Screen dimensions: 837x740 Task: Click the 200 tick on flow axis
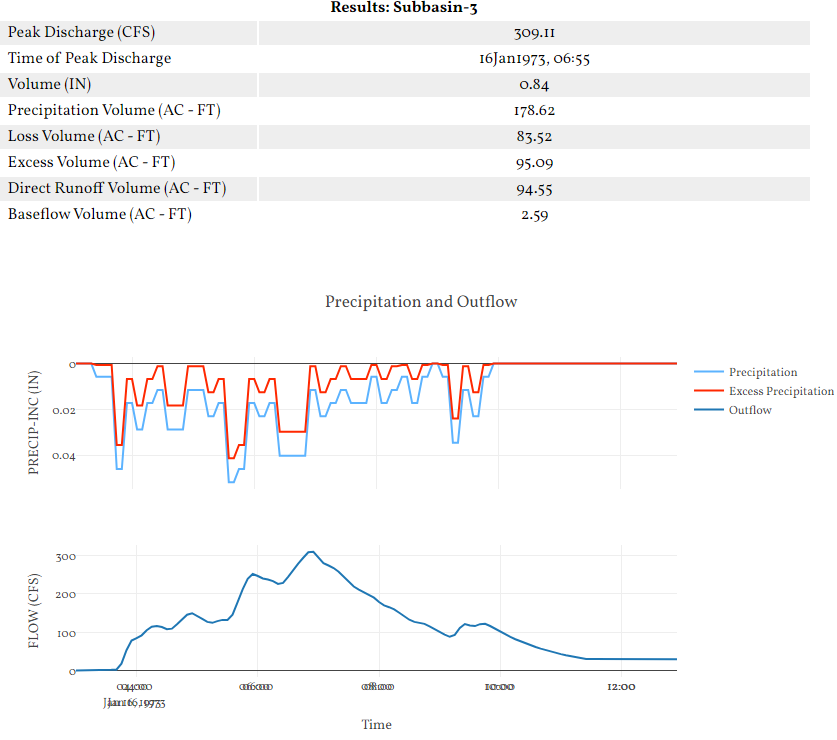[x=66, y=595]
